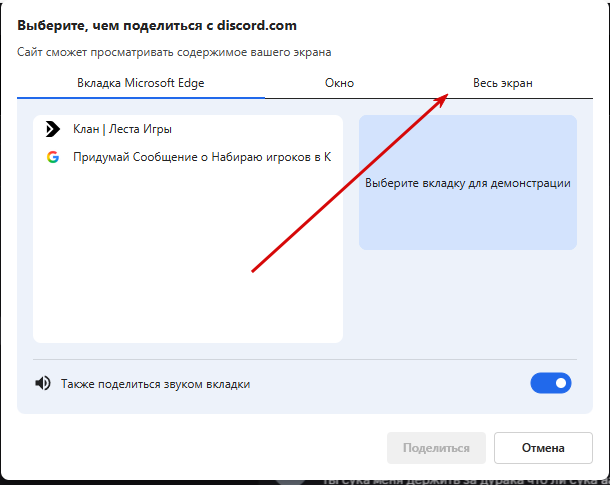Screen dimensions: 610x485
Task: Choose the Клан | Леста Игры tab entry
Action: pyautogui.click(x=188, y=129)
